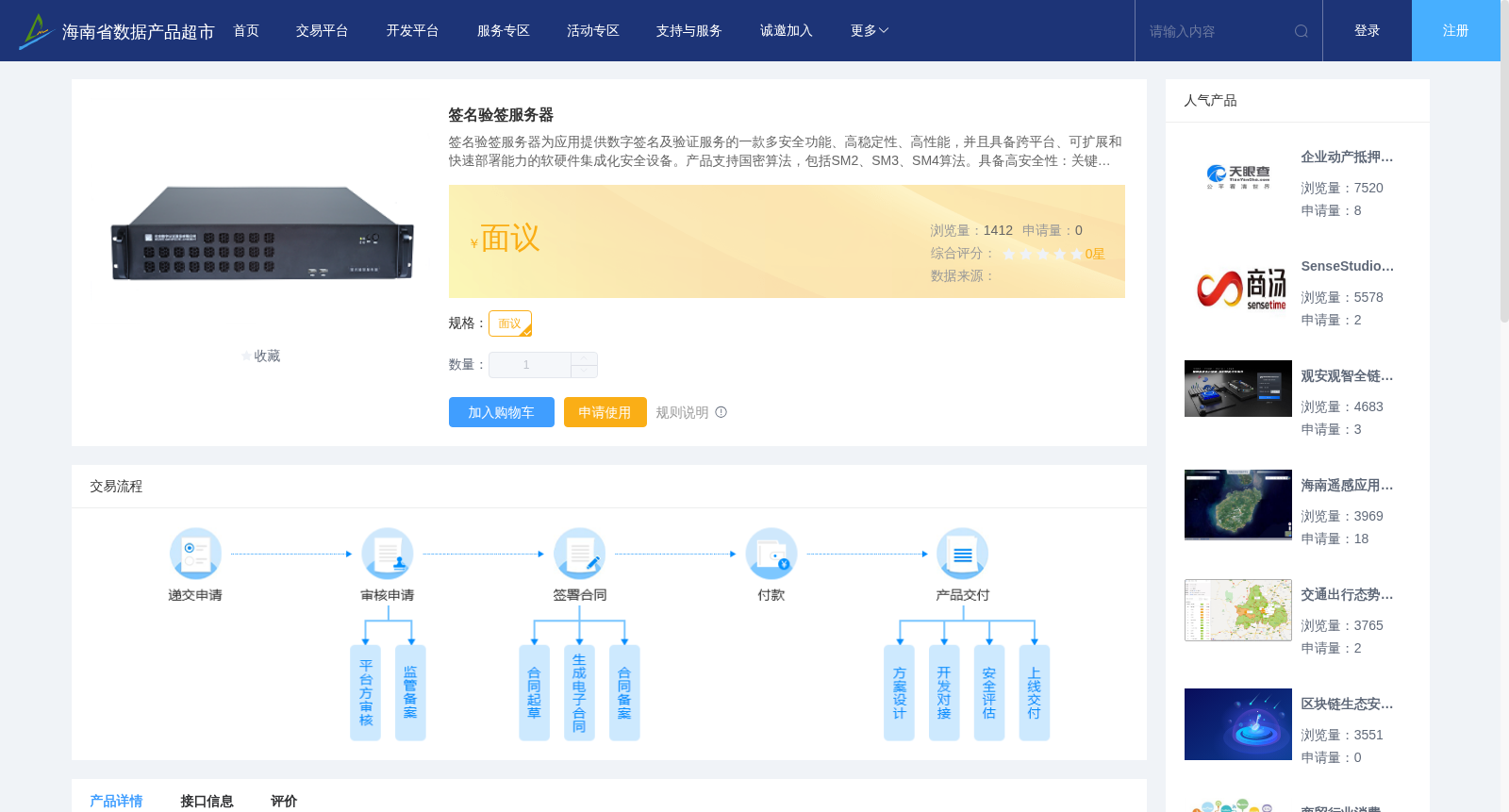Image resolution: width=1509 pixels, height=812 pixels.
Task: Open 观安观智全链 product thumbnail
Action: [1238, 389]
